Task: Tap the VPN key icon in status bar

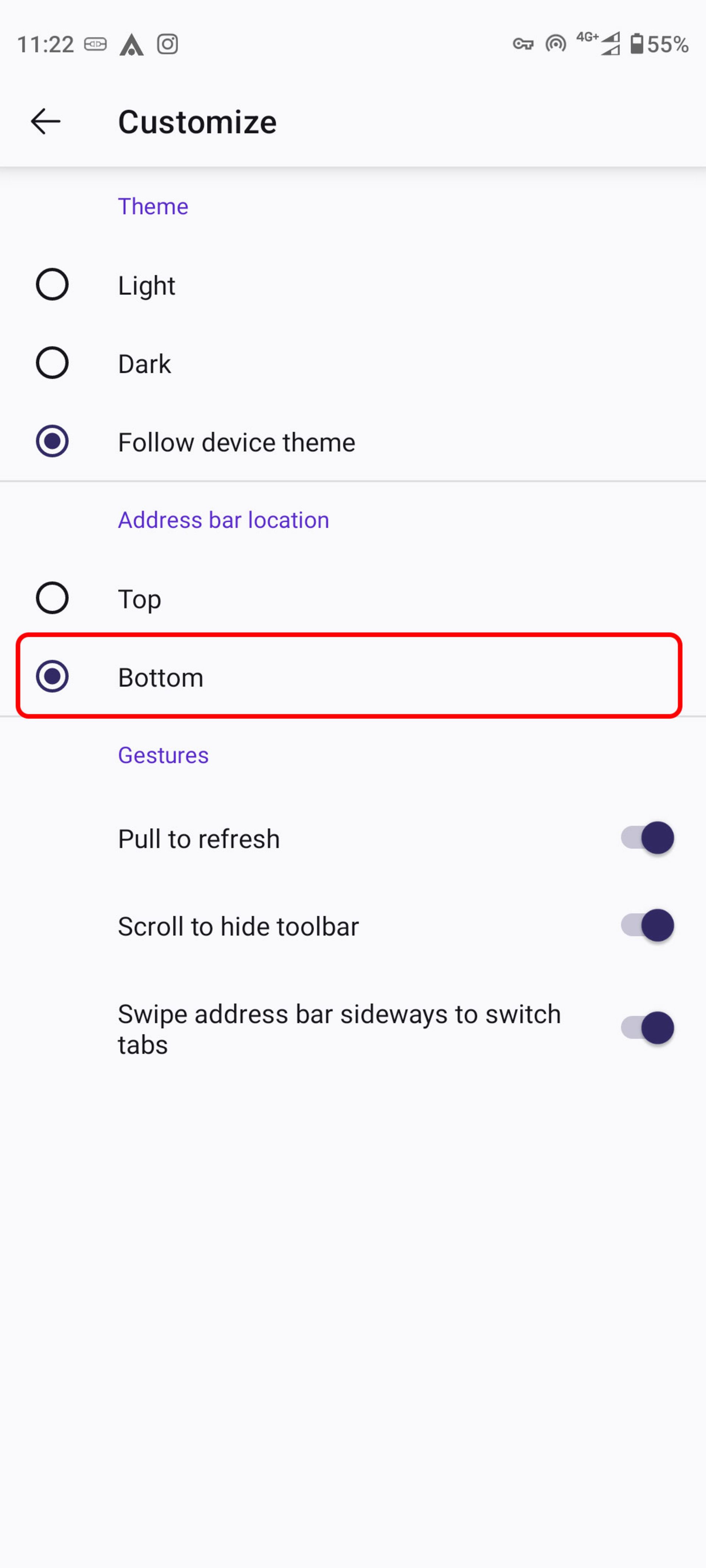Action: [523, 44]
